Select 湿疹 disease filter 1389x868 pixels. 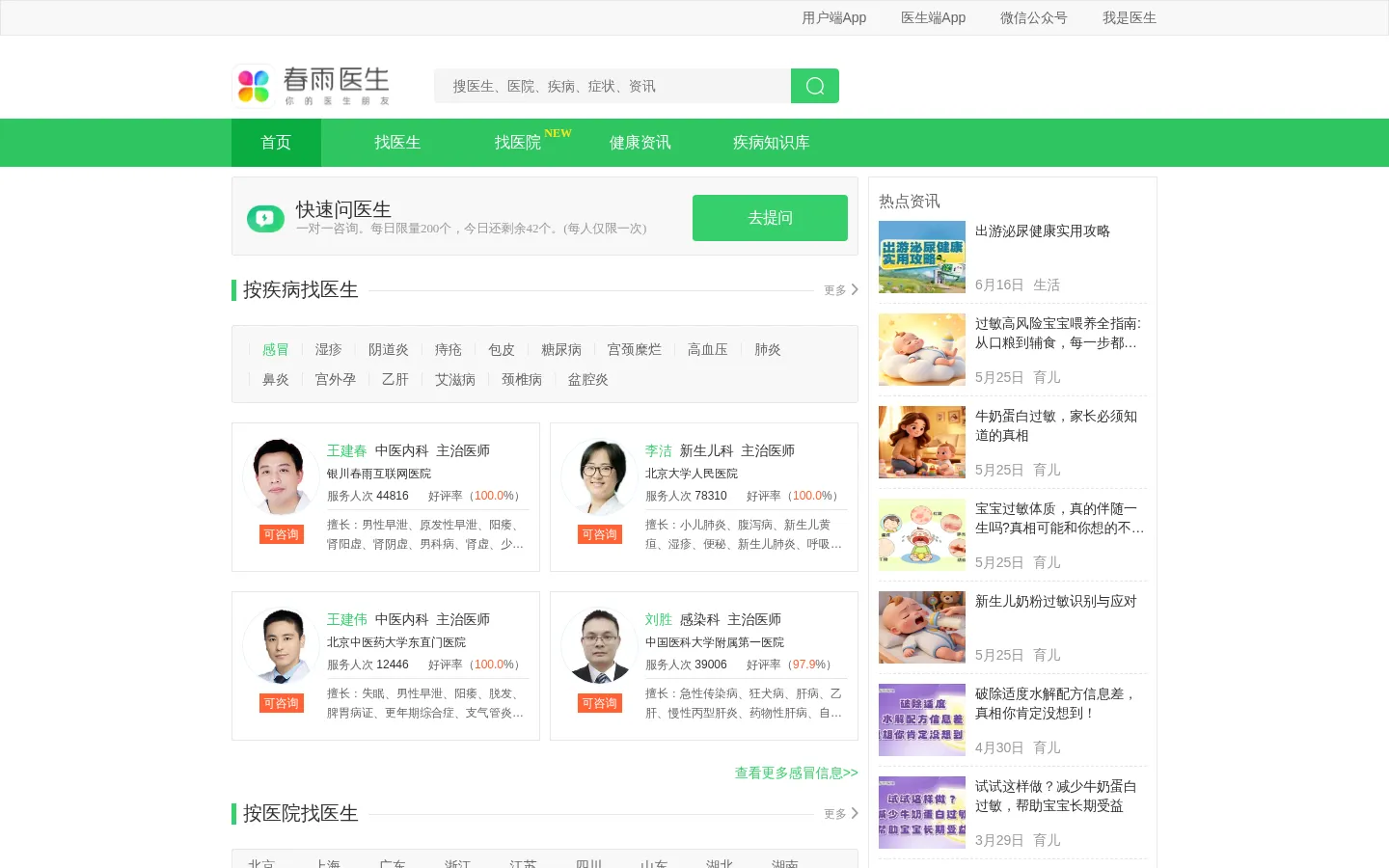[x=329, y=349]
